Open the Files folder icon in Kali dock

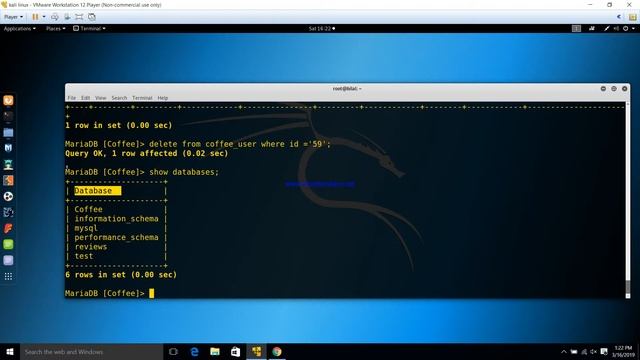pos(8,132)
